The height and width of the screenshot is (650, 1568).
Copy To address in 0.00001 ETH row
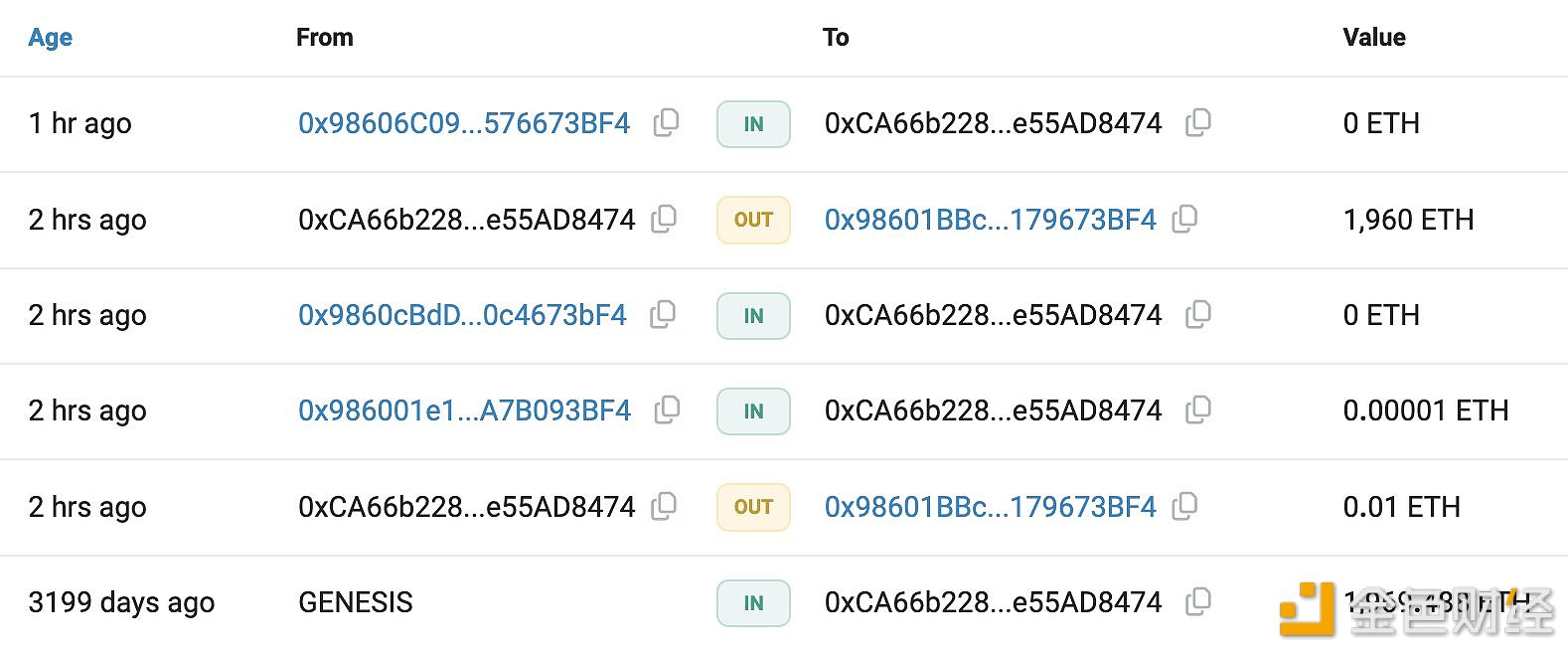tap(1198, 410)
